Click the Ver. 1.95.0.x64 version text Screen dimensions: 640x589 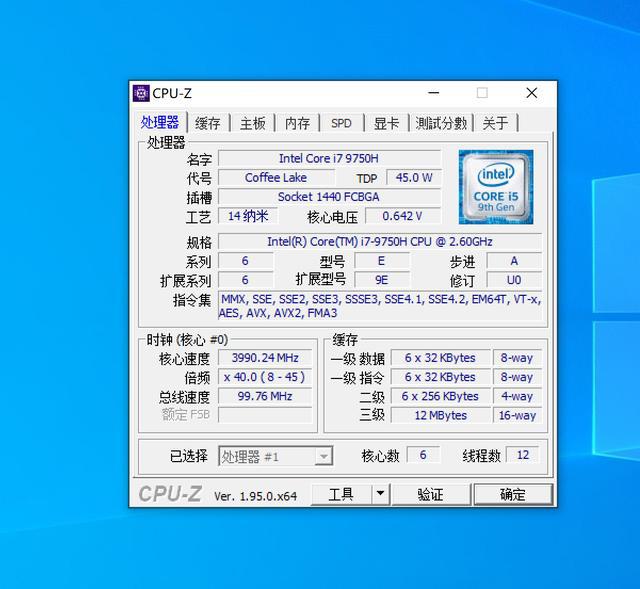pyautogui.click(x=256, y=496)
